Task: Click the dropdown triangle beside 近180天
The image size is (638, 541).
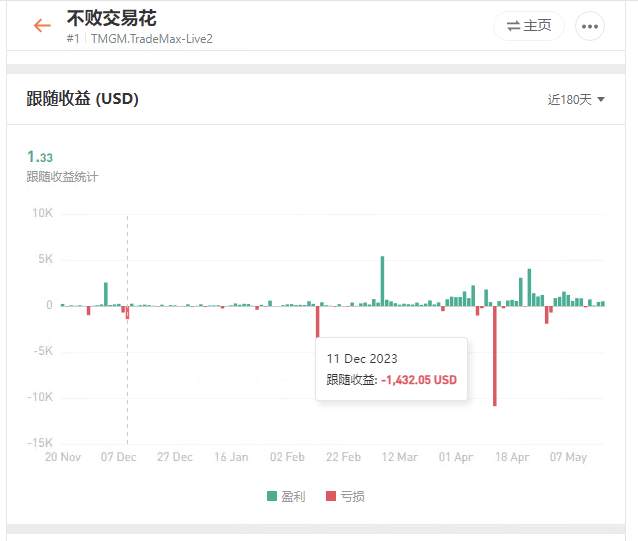Action: pyautogui.click(x=601, y=99)
